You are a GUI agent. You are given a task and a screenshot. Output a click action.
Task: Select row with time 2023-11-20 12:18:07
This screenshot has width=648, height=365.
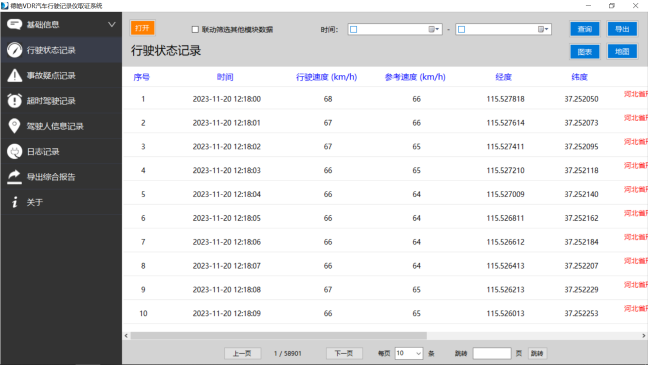click(385, 265)
